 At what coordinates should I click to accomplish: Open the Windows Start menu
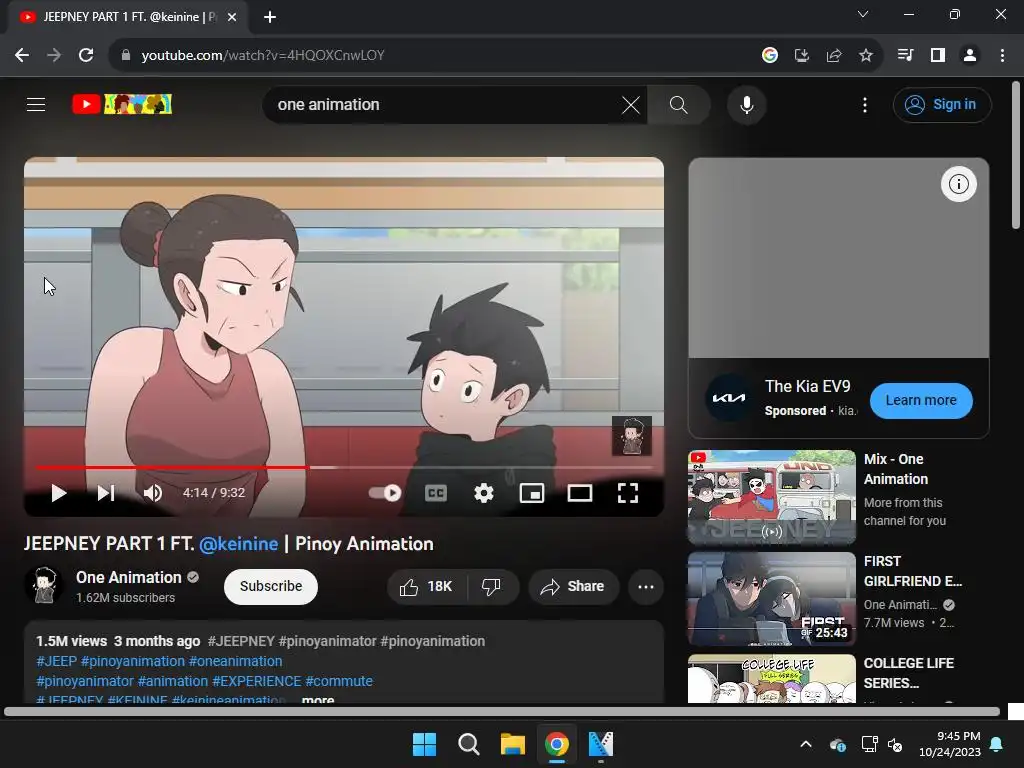424,744
